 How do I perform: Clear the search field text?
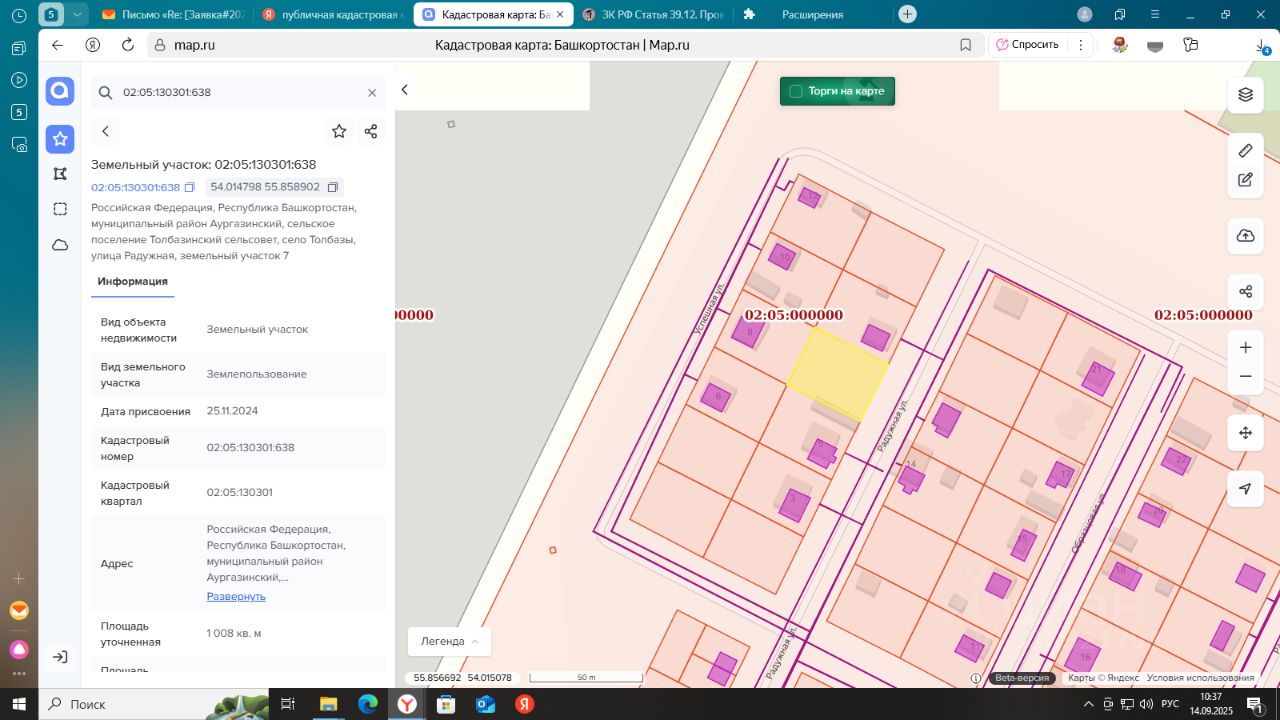click(372, 92)
